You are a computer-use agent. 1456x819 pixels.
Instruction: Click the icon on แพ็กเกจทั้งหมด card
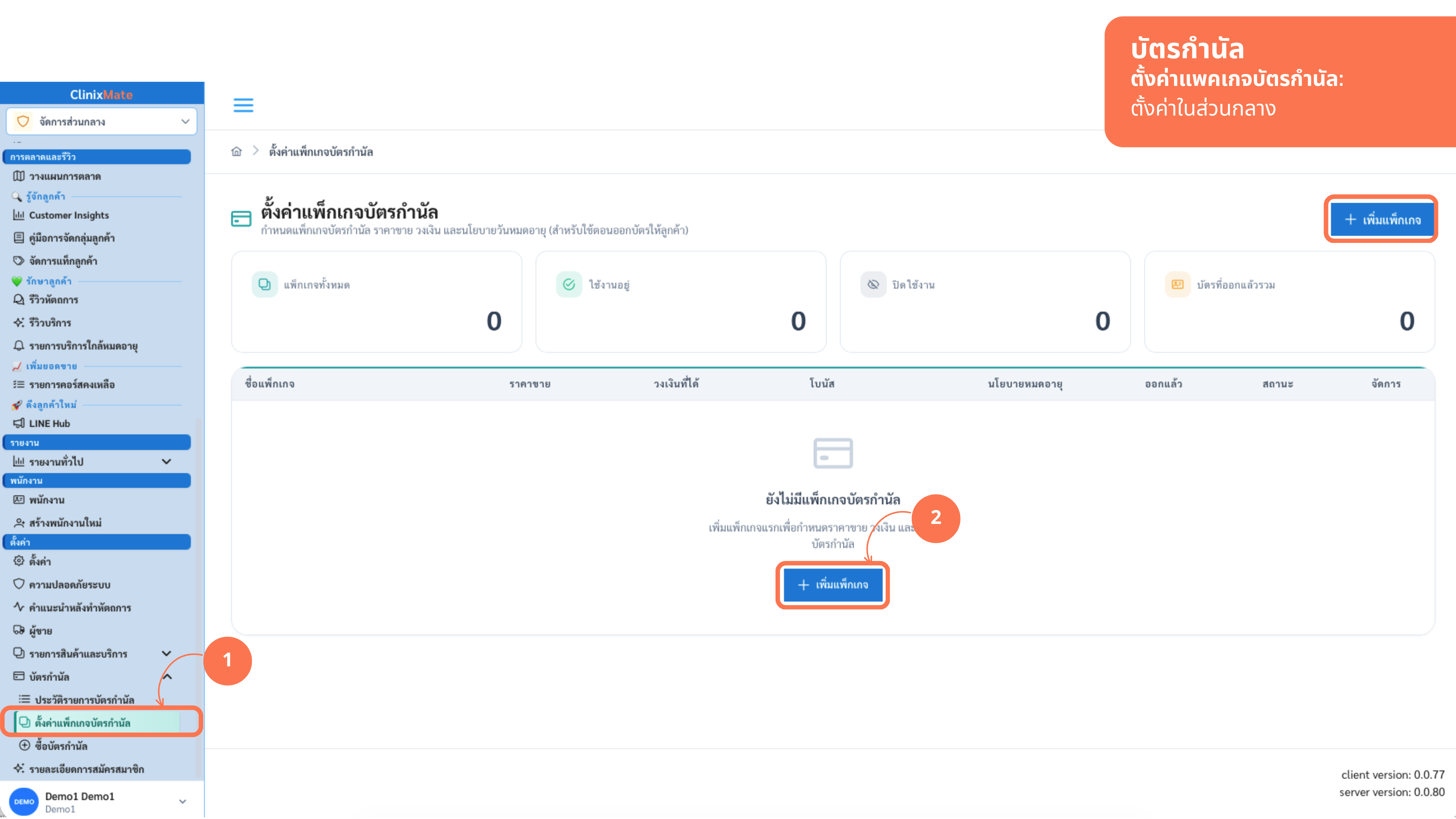(265, 284)
